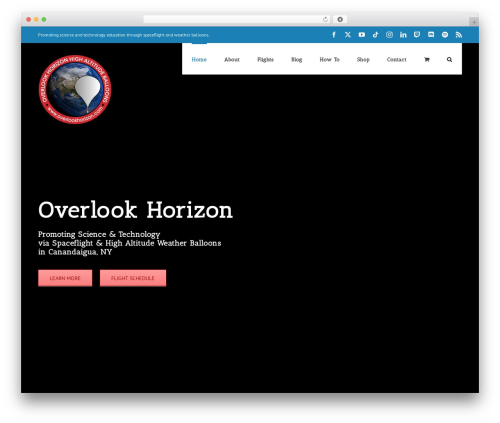Open the Instagram social icon
The width and height of the screenshot is (500, 423).
[389, 35]
